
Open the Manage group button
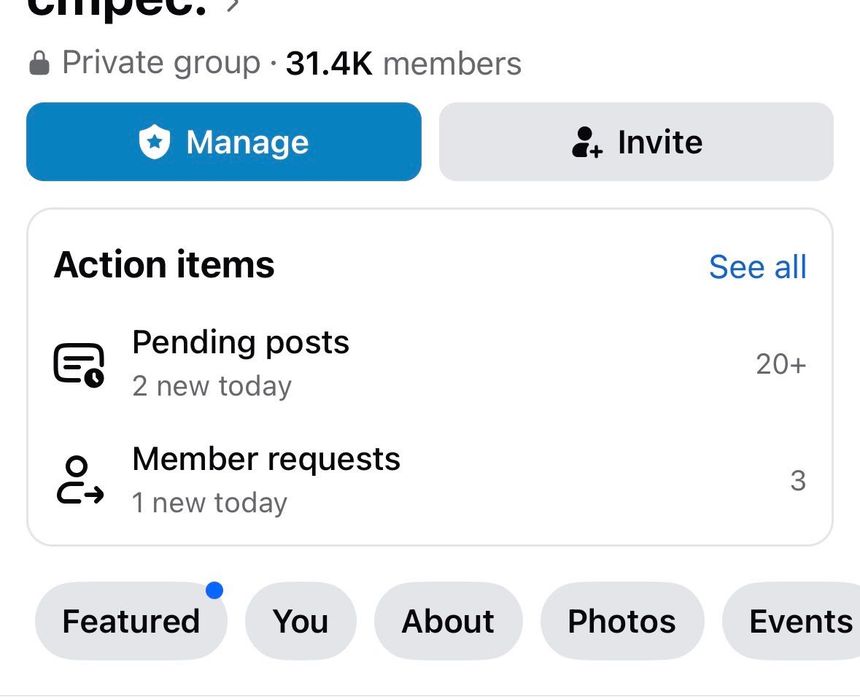(224, 142)
